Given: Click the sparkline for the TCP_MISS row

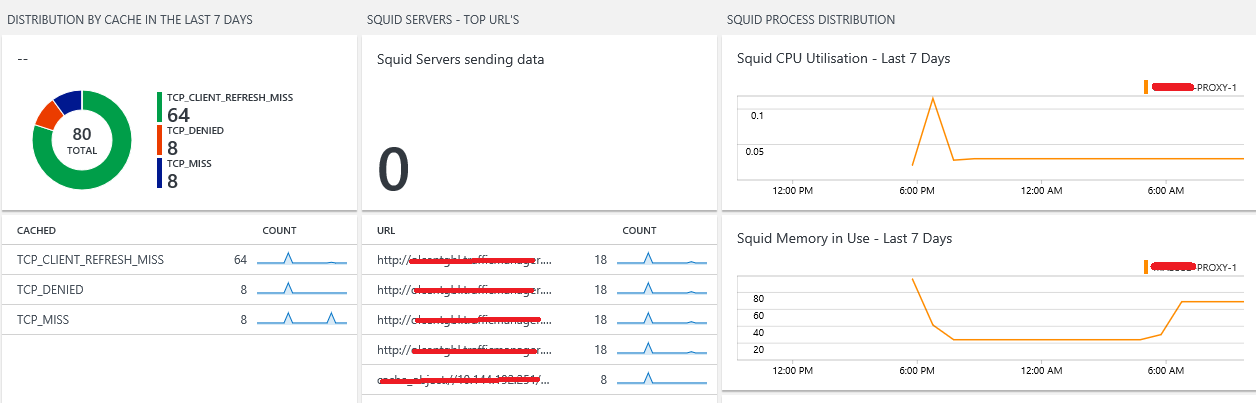Looking at the screenshot, I should click(x=302, y=320).
